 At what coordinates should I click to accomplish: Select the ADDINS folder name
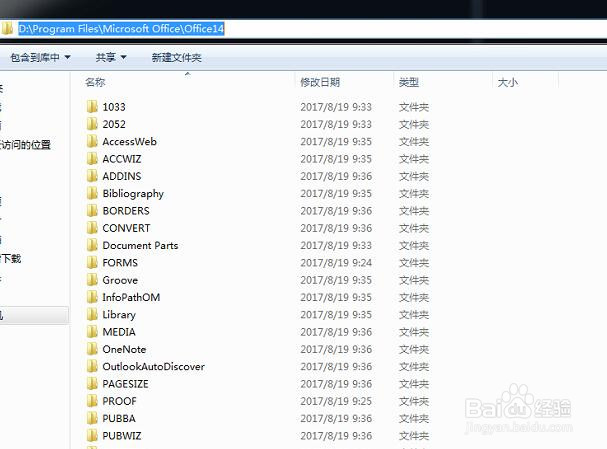tap(122, 176)
